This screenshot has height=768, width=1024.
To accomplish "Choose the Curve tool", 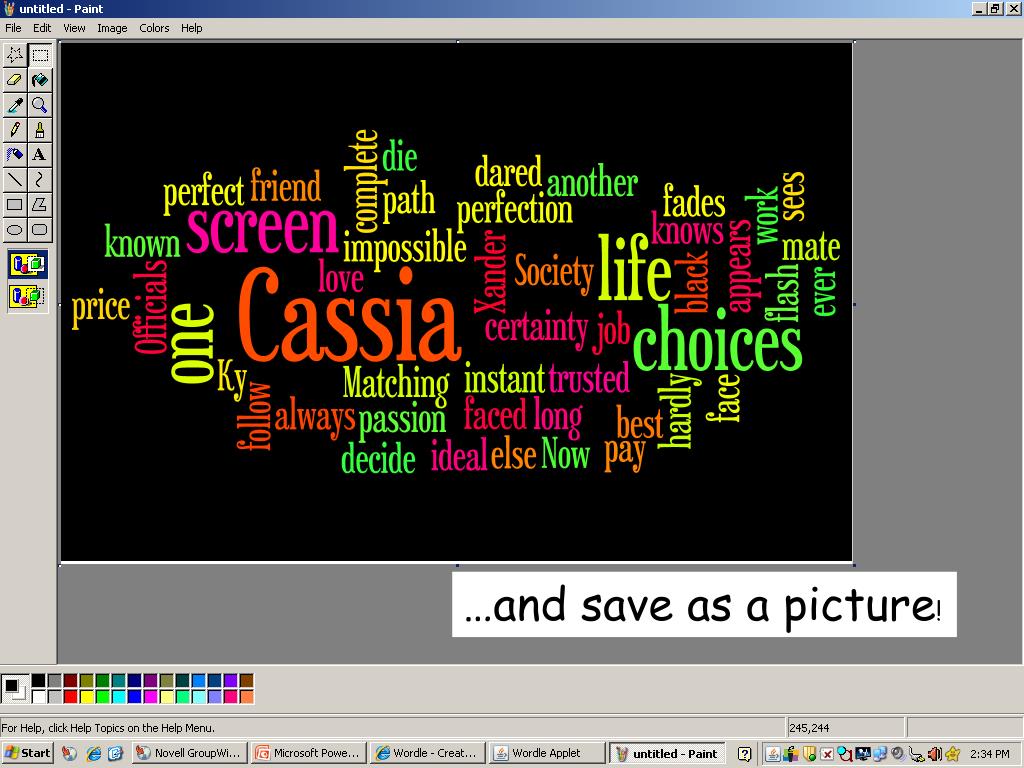I will coord(40,179).
